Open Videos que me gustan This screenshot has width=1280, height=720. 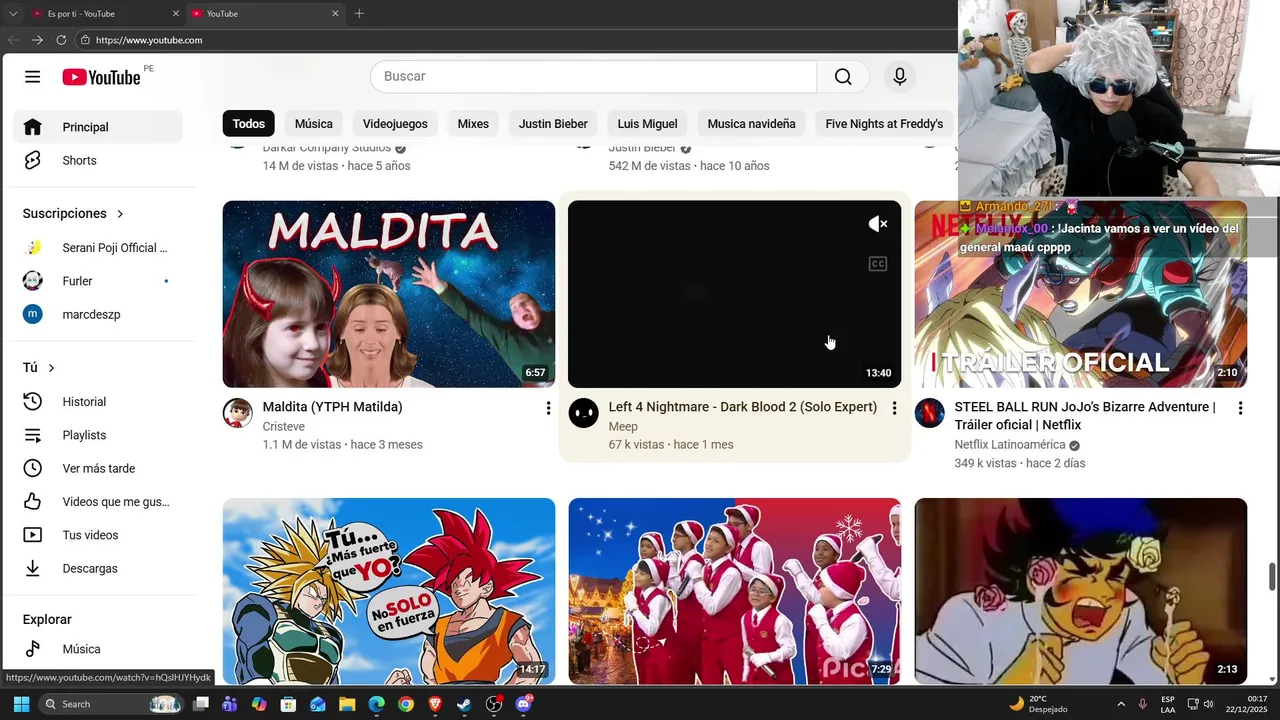[98, 501]
